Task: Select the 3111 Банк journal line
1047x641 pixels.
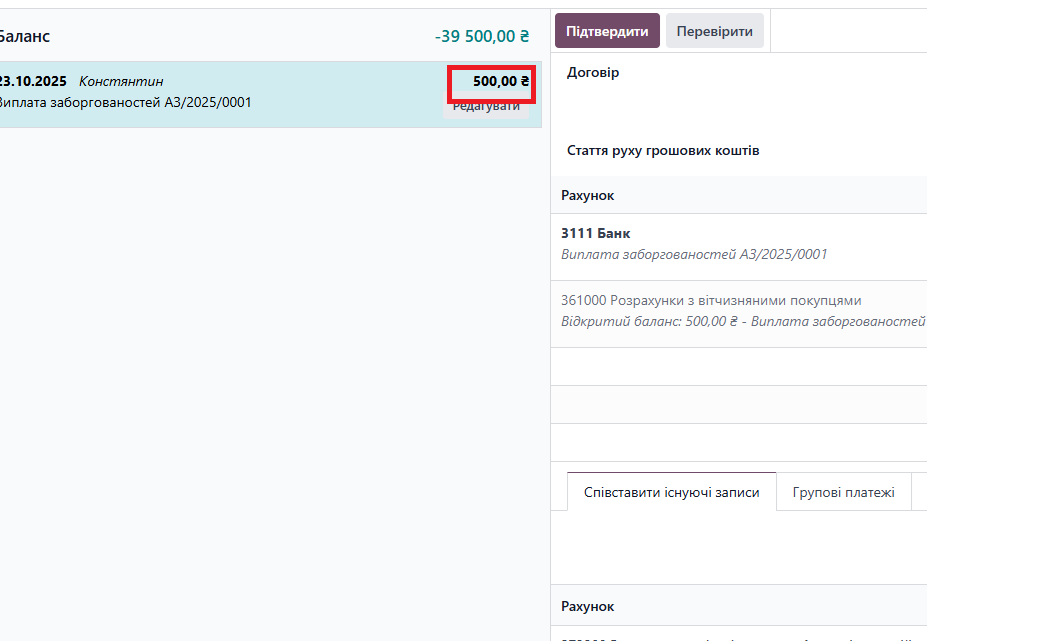Action: (x=595, y=233)
